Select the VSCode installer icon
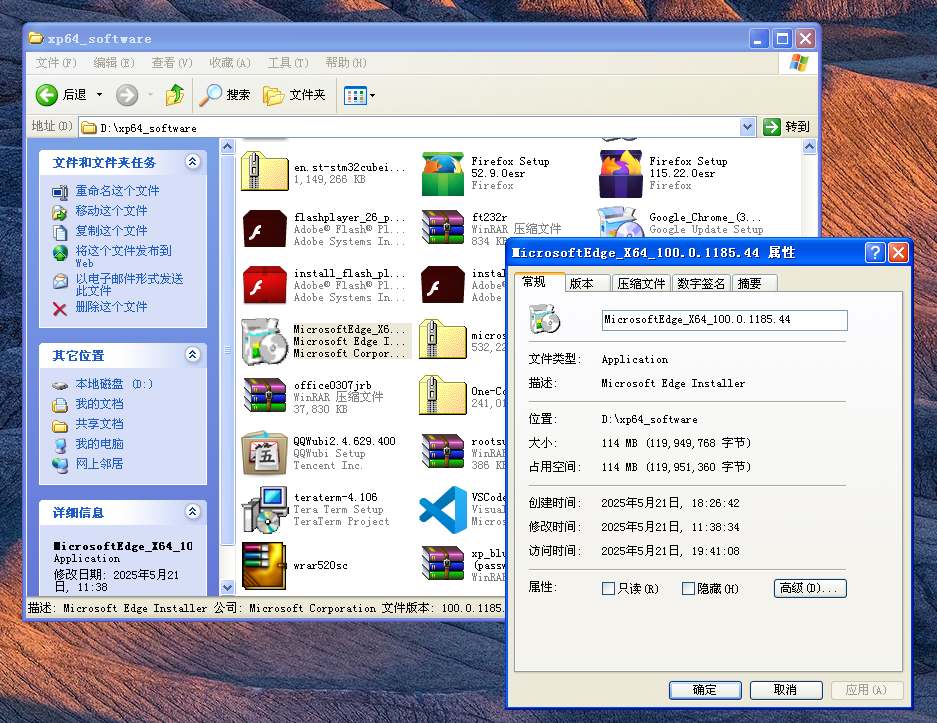Viewport: 937px width, 723px height. pos(443,510)
